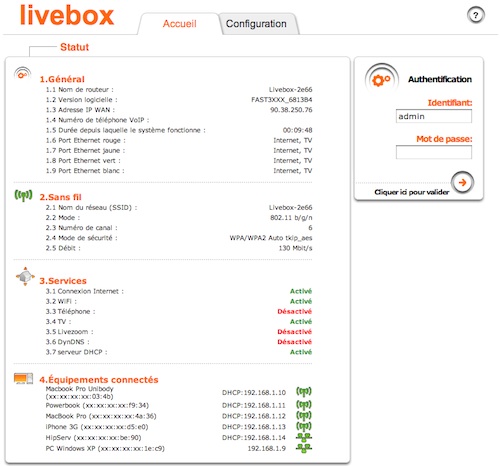Screen dimensions: 500x466
Task: Focus the Identifiant input field
Action: click(x=434, y=116)
